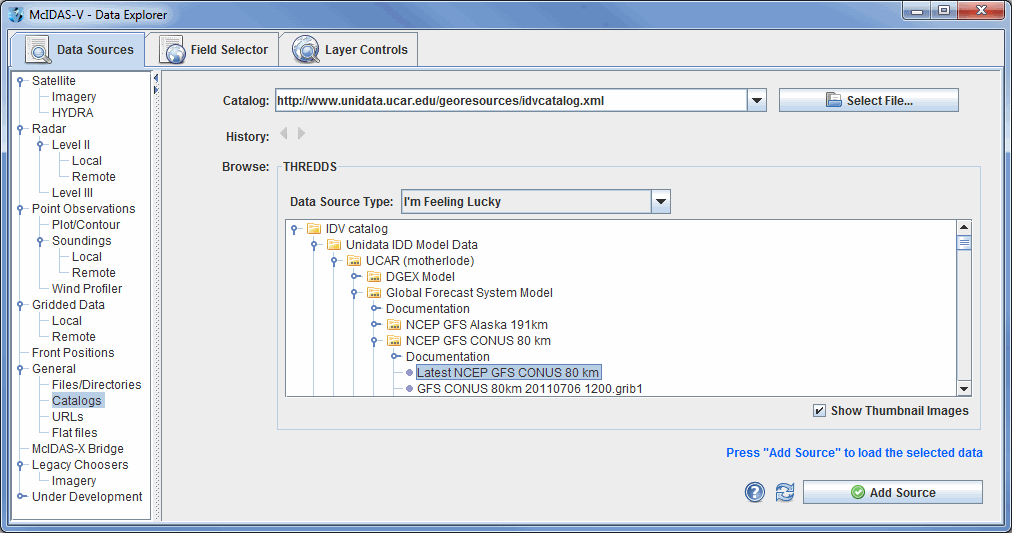Click the history forward arrow
The width and height of the screenshot is (1012, 533).
301,134
